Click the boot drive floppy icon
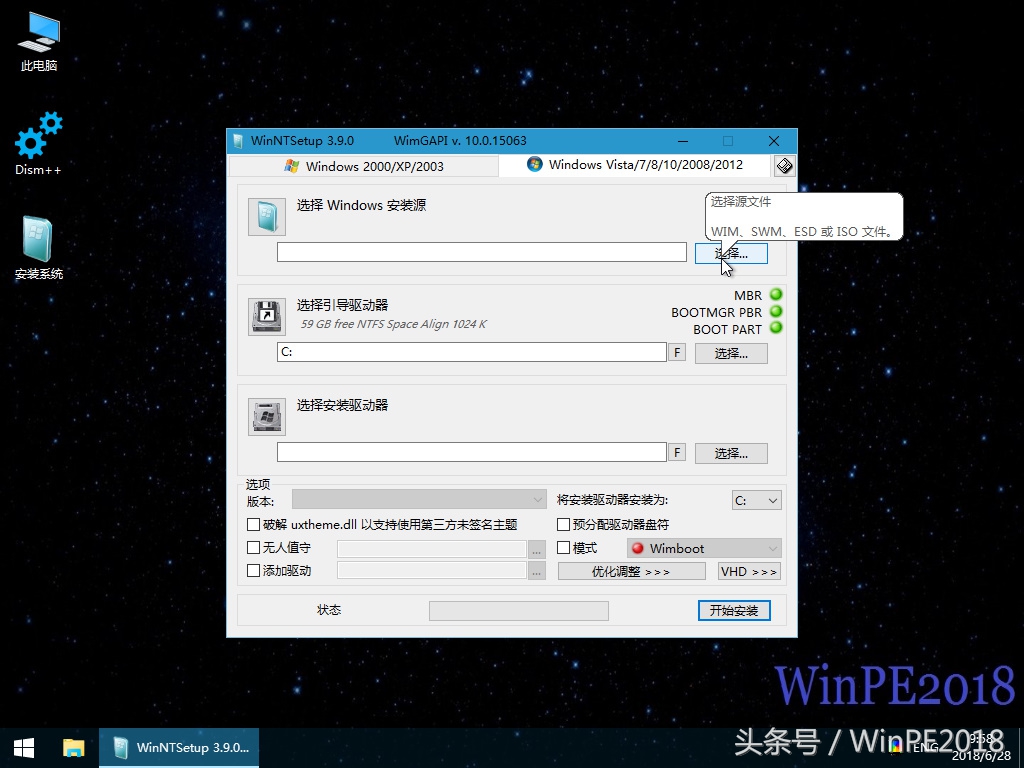 (x=266, y=317)
